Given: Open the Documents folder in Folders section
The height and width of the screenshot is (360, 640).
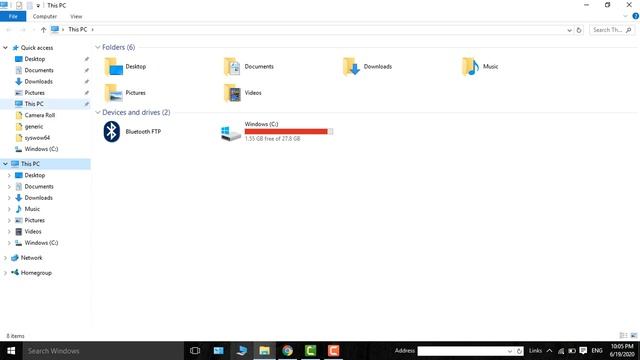Looking at the screenshot, I should [x=249, y=67].
